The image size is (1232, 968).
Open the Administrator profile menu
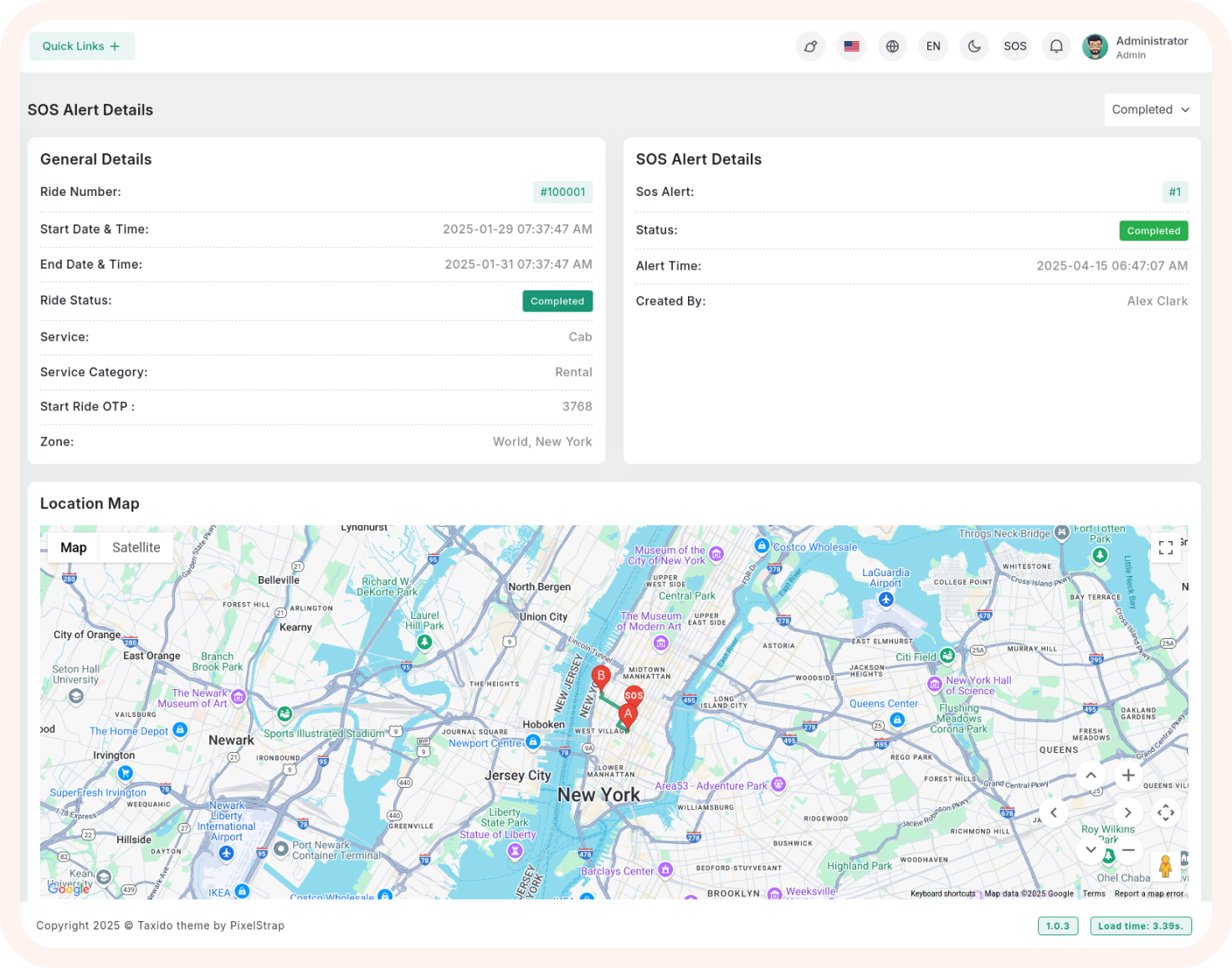pyautogui.click(x=1136, y=47)
